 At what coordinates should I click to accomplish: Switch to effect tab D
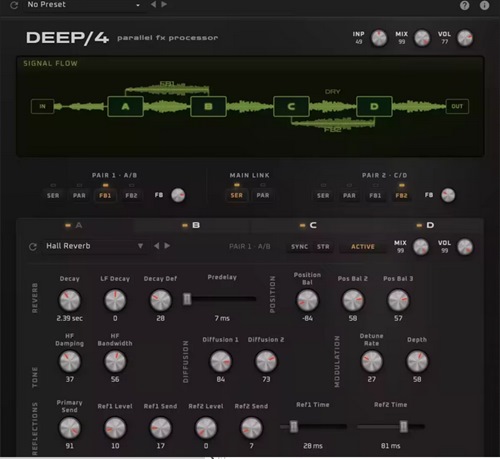click(425, 225)
